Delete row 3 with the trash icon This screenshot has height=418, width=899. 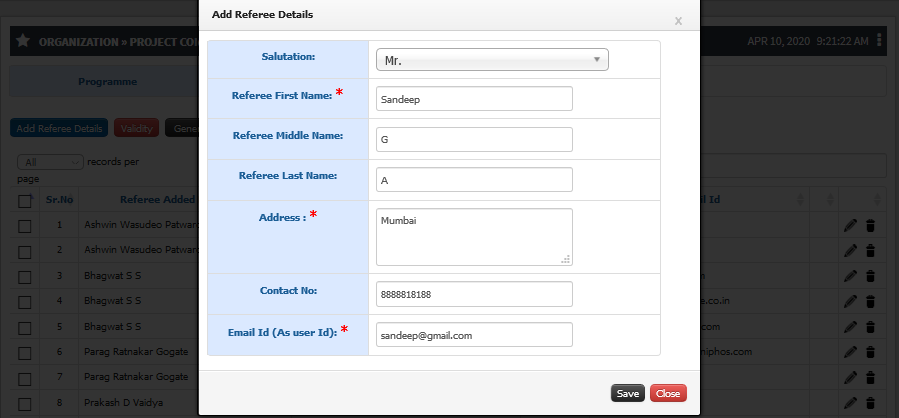pos(870,276)
